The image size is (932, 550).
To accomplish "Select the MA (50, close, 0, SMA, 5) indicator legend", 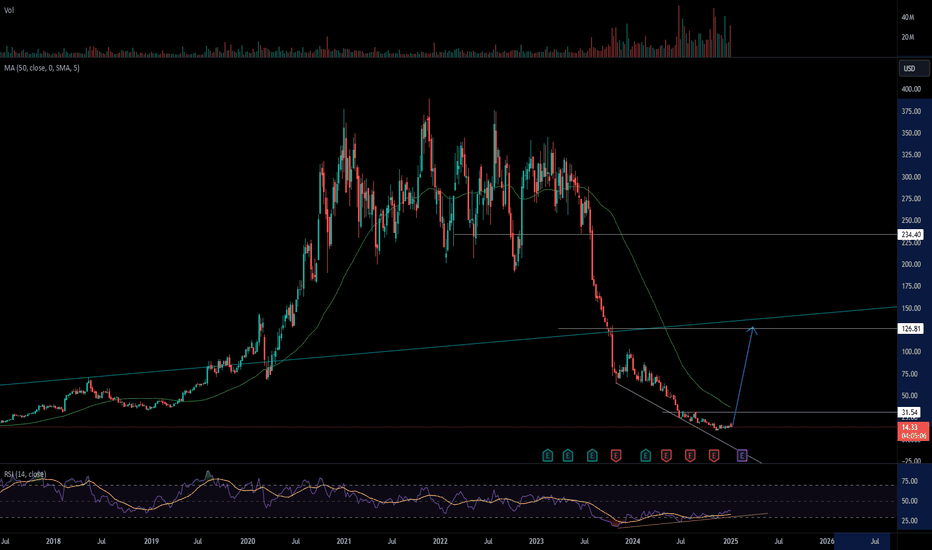I will click(42, 68).
